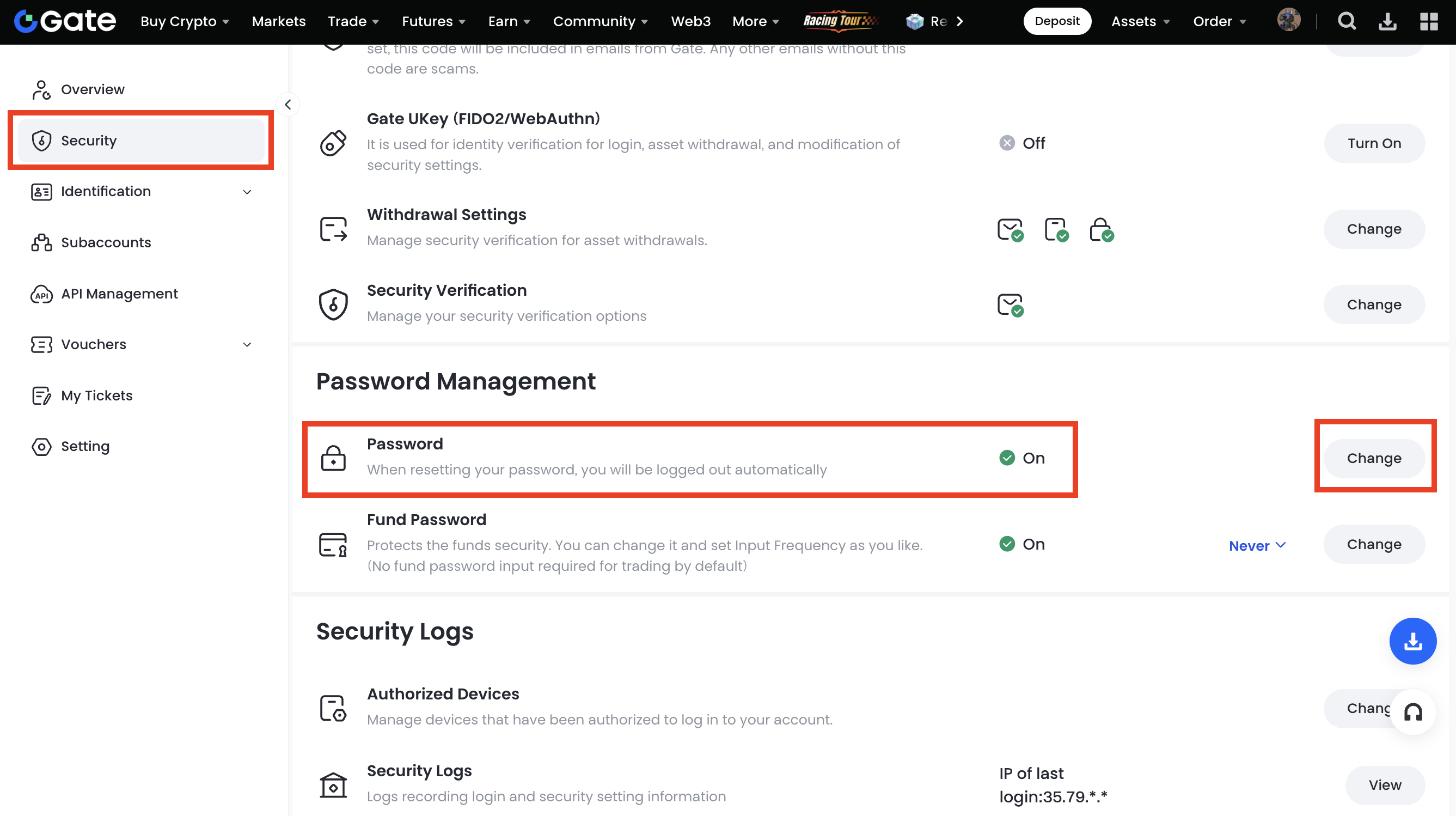Click Change for login Password
The image size is (1456, 816).
[1373, 458]
